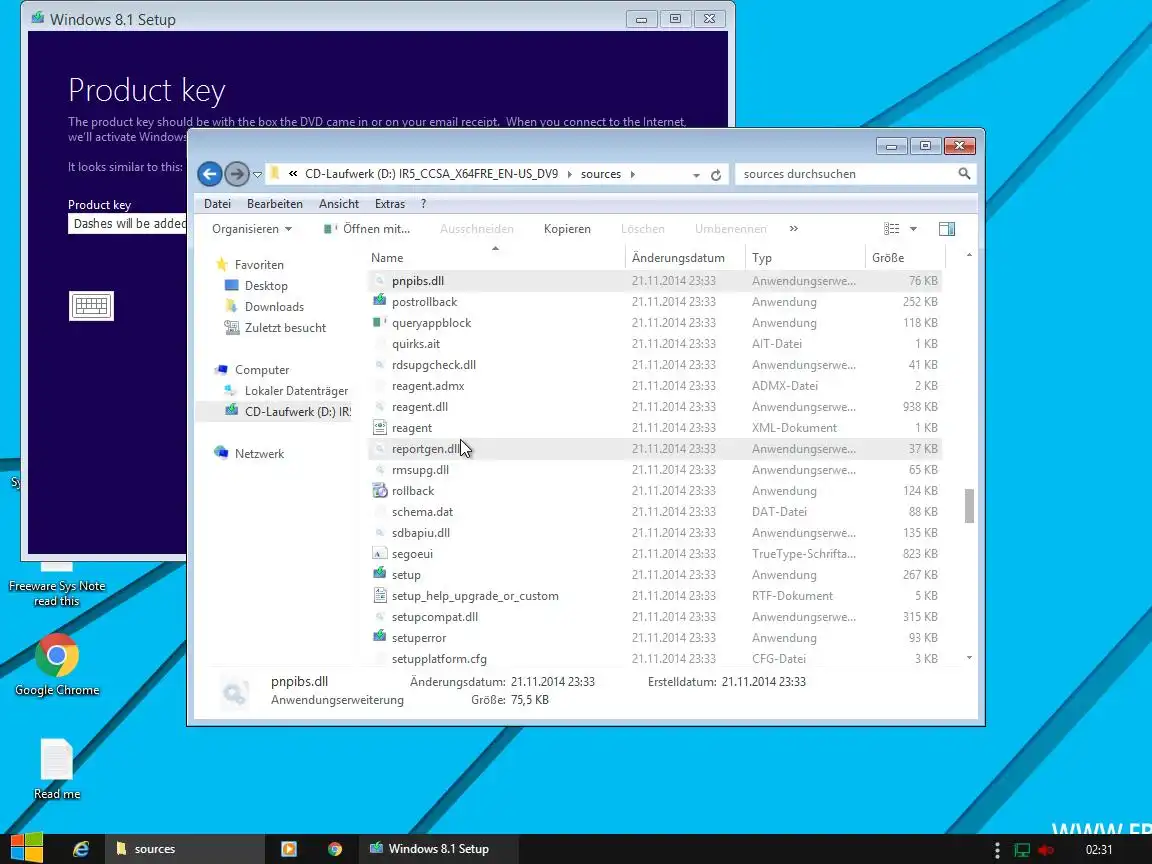The height and width of the screenshot is (864, 1152).
Task: Click the search magnifier icon
Action: pos(964,174)
